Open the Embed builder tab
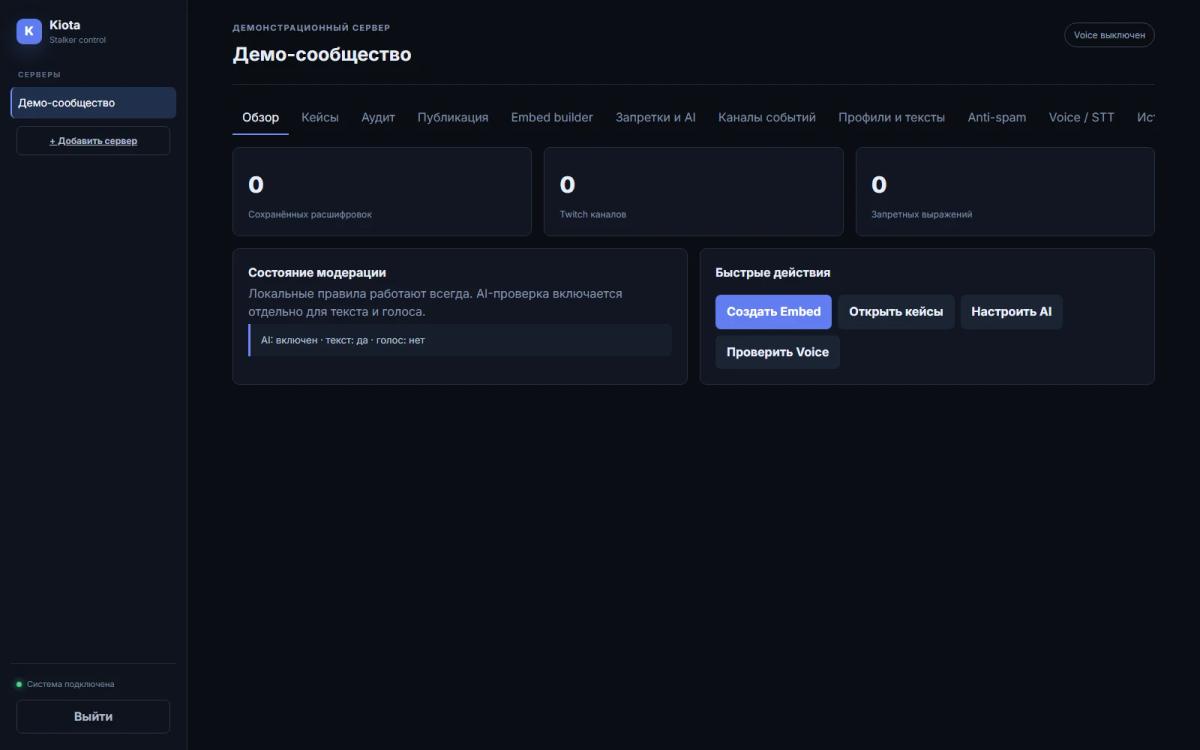Image resolution: width=1200 pixels, height=750 pixels. [x=552, y=117]
